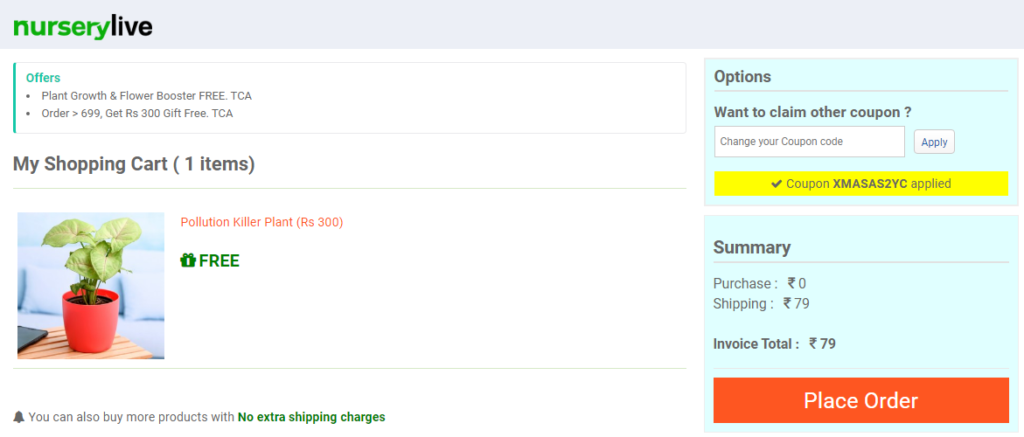Click the 'Coupon XMASAS2YC applied' banner
The image size is (1024, 437).
tap(861, 184)
